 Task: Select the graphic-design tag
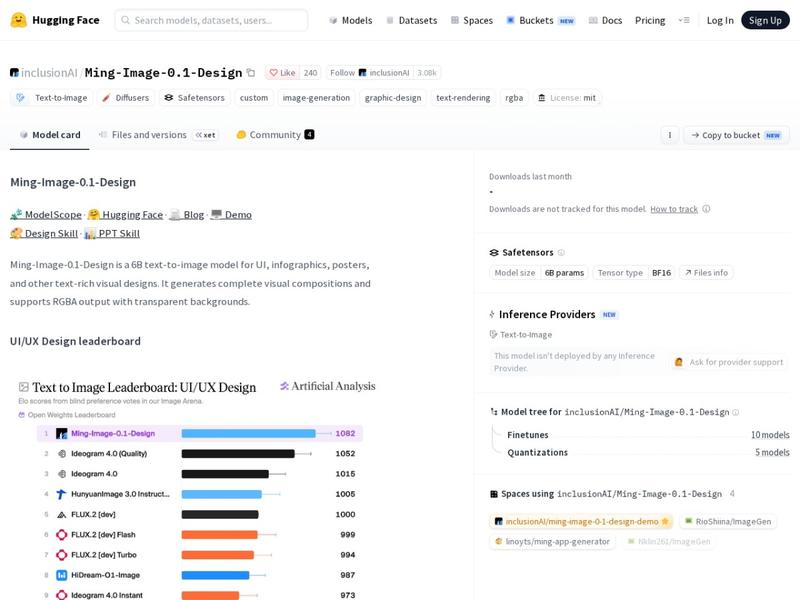pos(393,97)
